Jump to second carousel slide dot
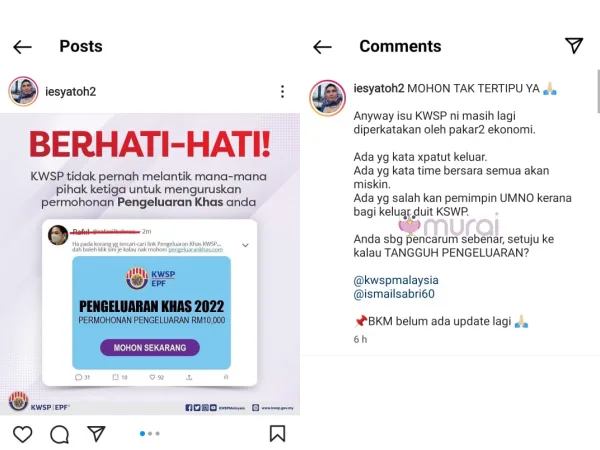The image size is (600, 450). tap(150, 434)
